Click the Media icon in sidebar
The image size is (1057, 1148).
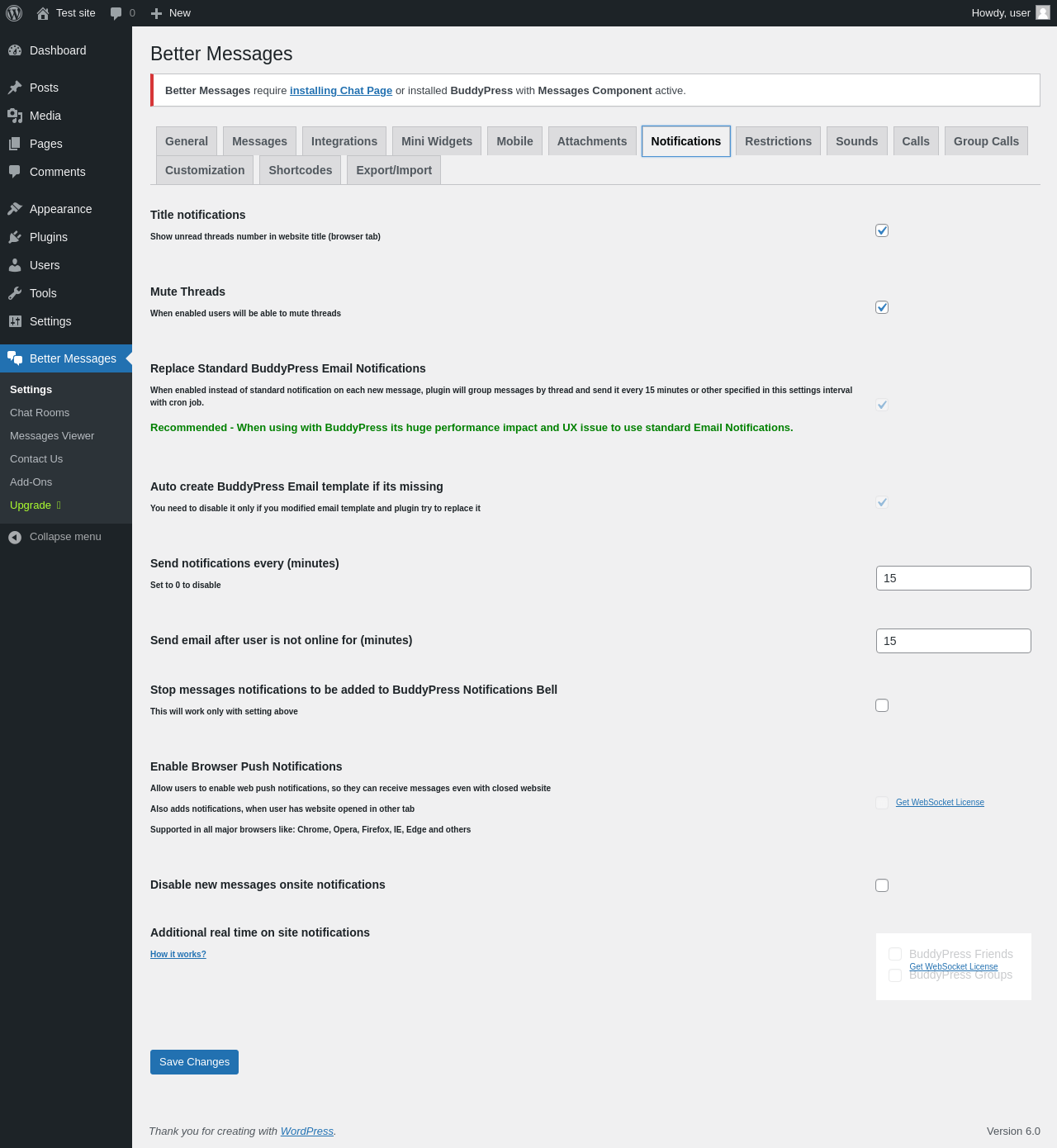15,116
